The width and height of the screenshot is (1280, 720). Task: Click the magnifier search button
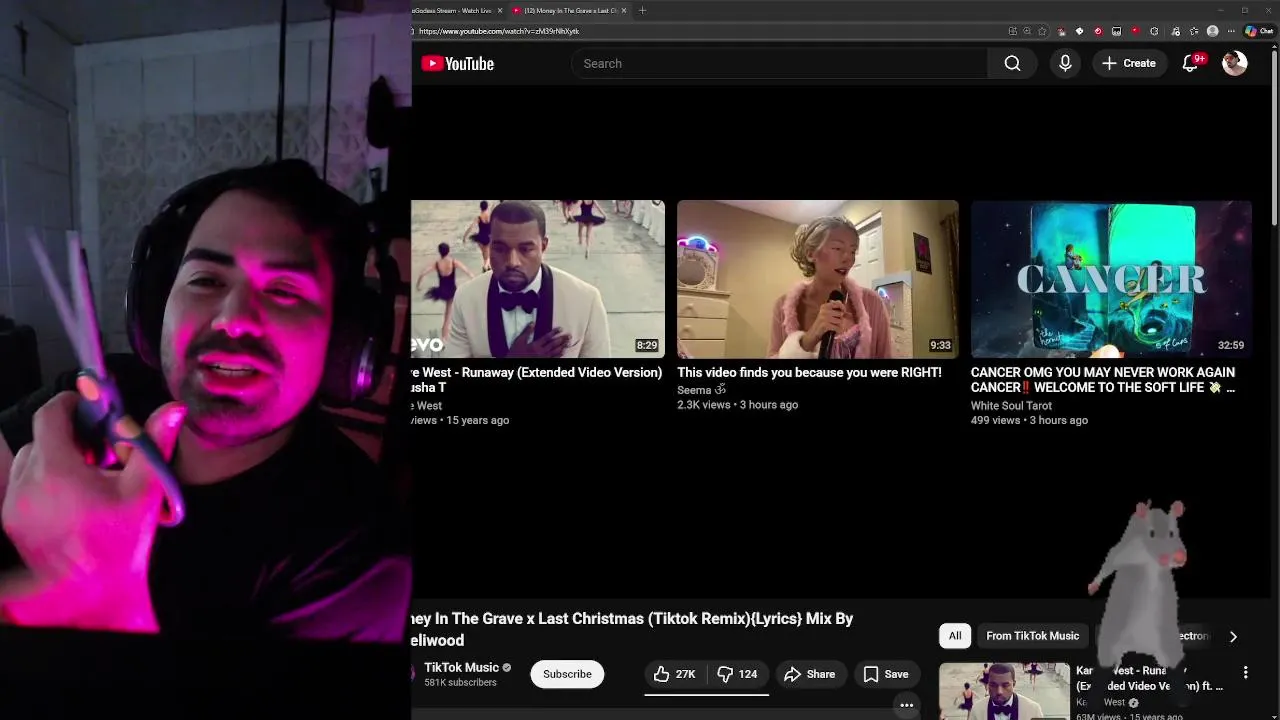(x=1012, y=63)
